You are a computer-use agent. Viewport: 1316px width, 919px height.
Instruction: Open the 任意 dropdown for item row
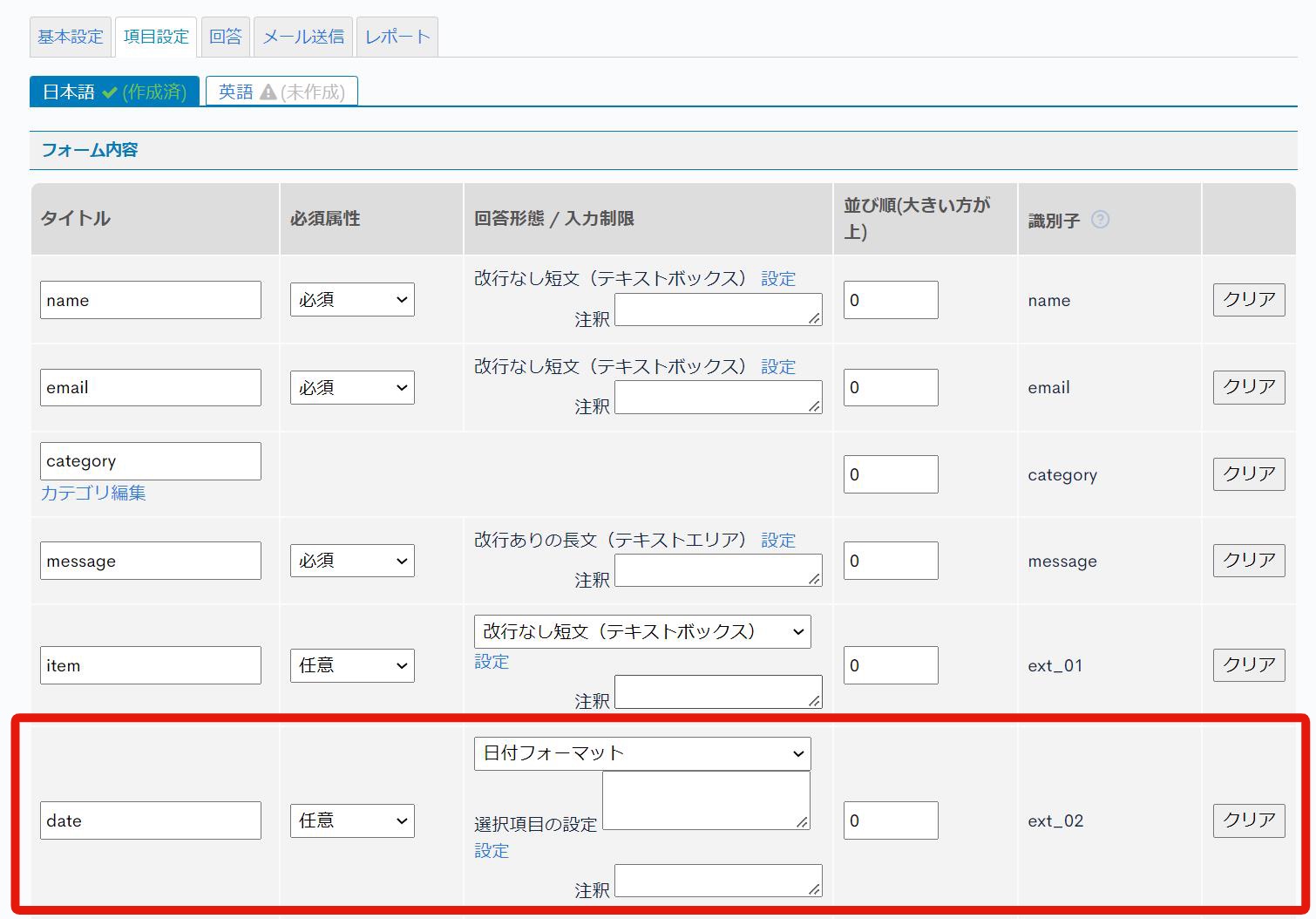pyautogui.click(x=352, y=665)
